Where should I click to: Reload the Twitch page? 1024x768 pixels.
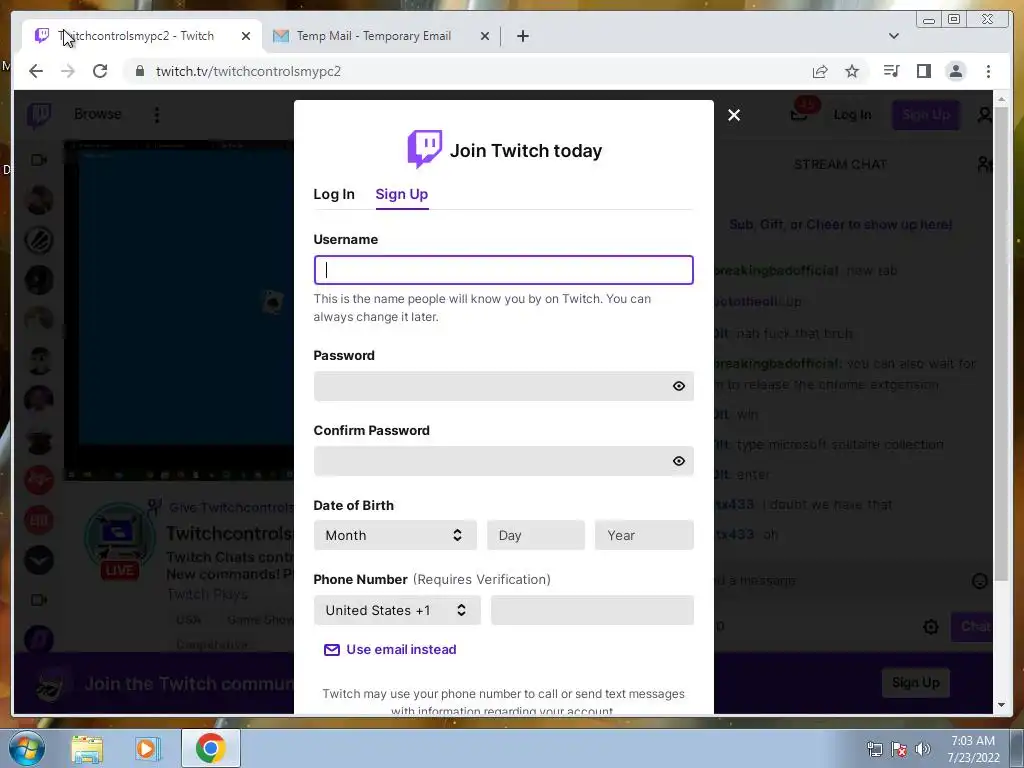click(100, 71)
